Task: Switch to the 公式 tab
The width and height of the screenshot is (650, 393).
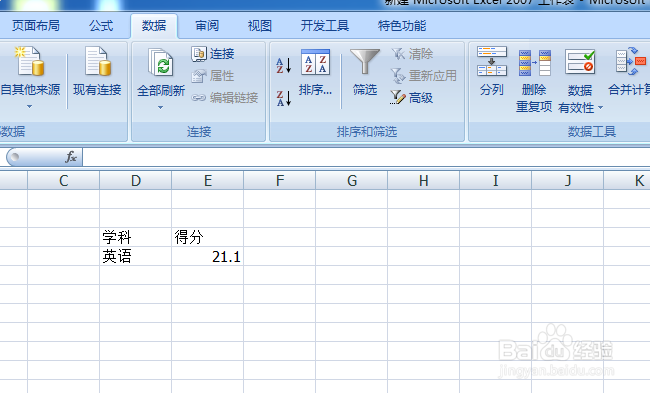Action: coord(101,26)
